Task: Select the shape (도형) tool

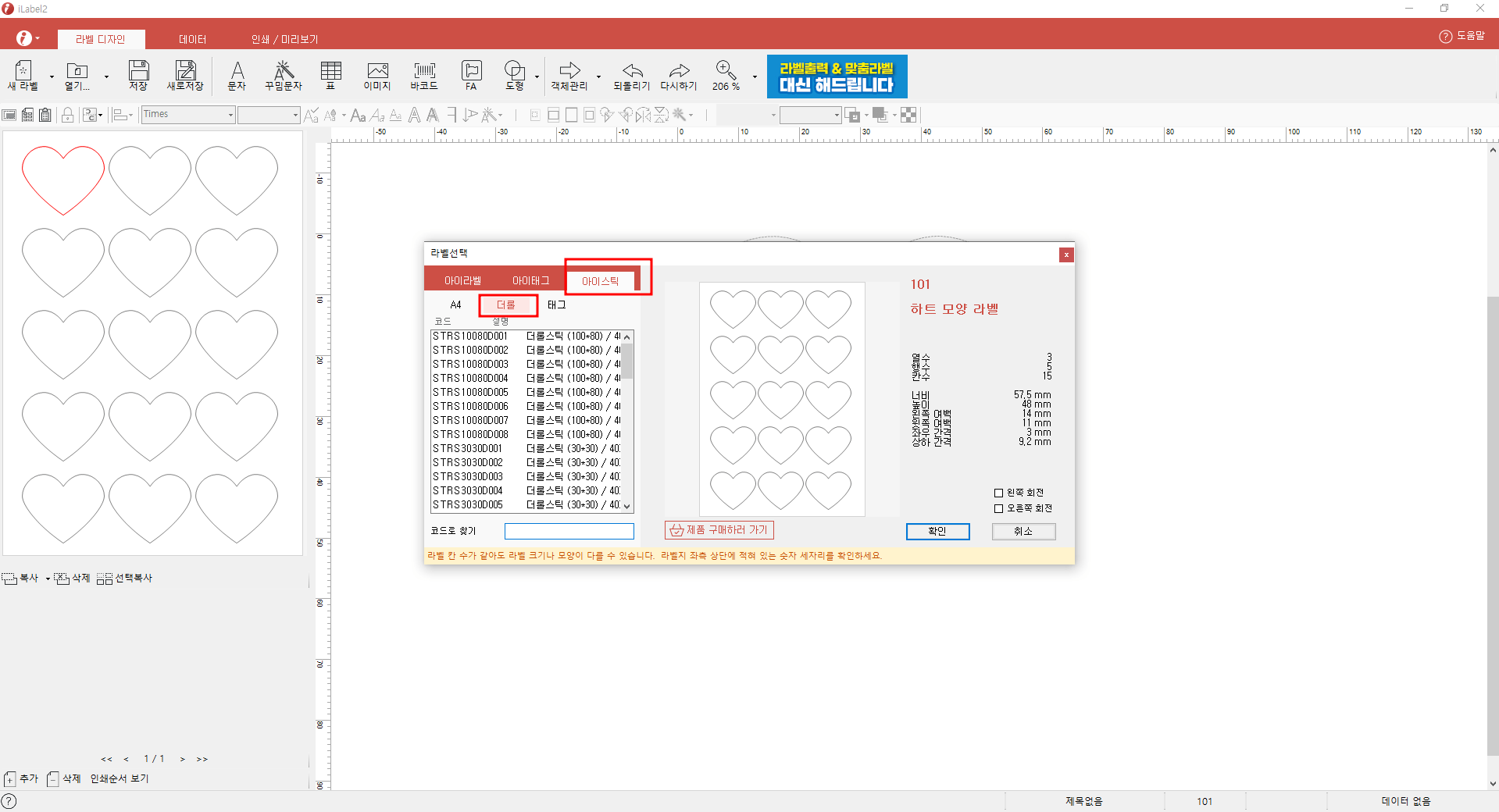Action: [515, 76]
